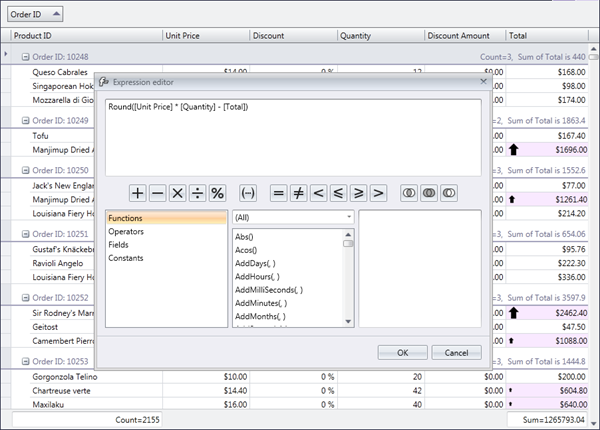Close the Expression editor dialog
This screenshot has height=430, width=600.
483,81
